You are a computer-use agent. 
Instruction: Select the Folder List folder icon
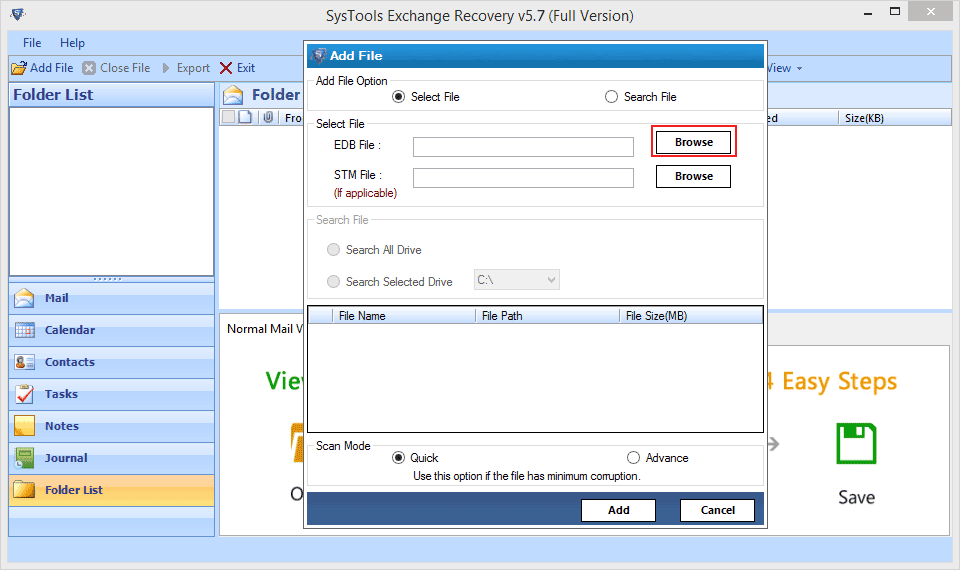[x=24, y=489]
